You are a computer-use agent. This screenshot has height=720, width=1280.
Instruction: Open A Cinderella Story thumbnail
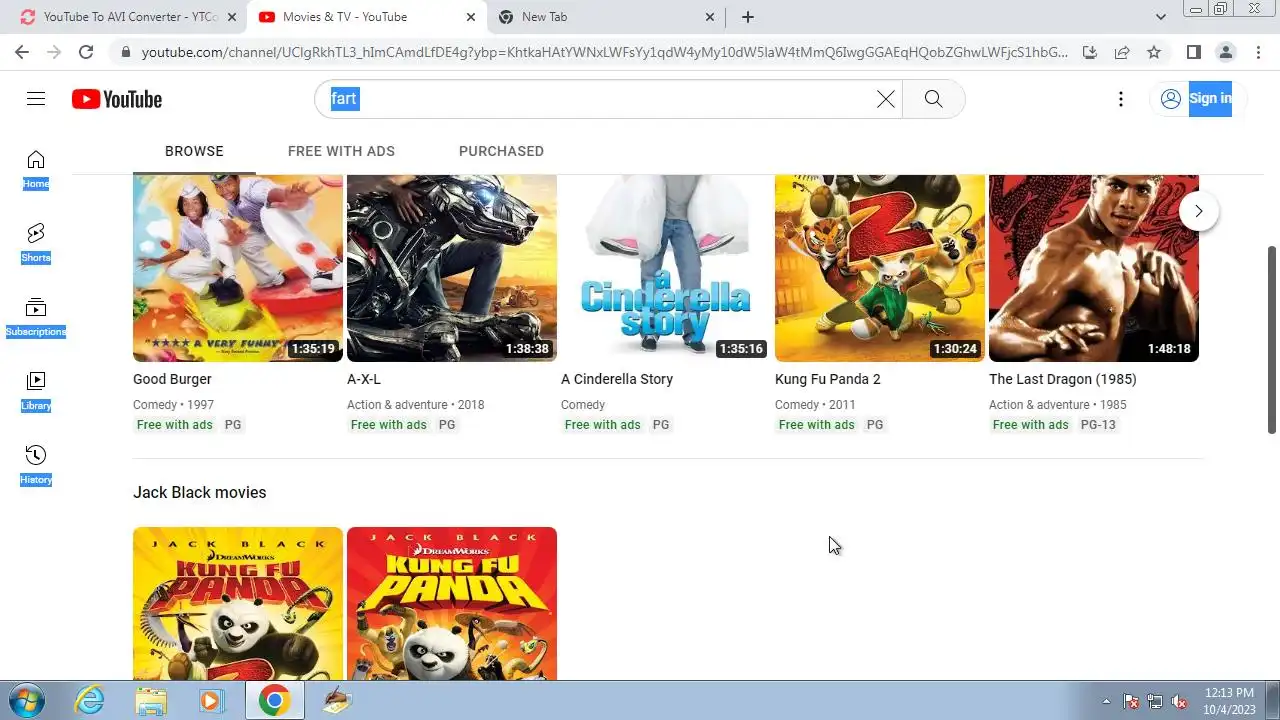[x=666, y=268]
